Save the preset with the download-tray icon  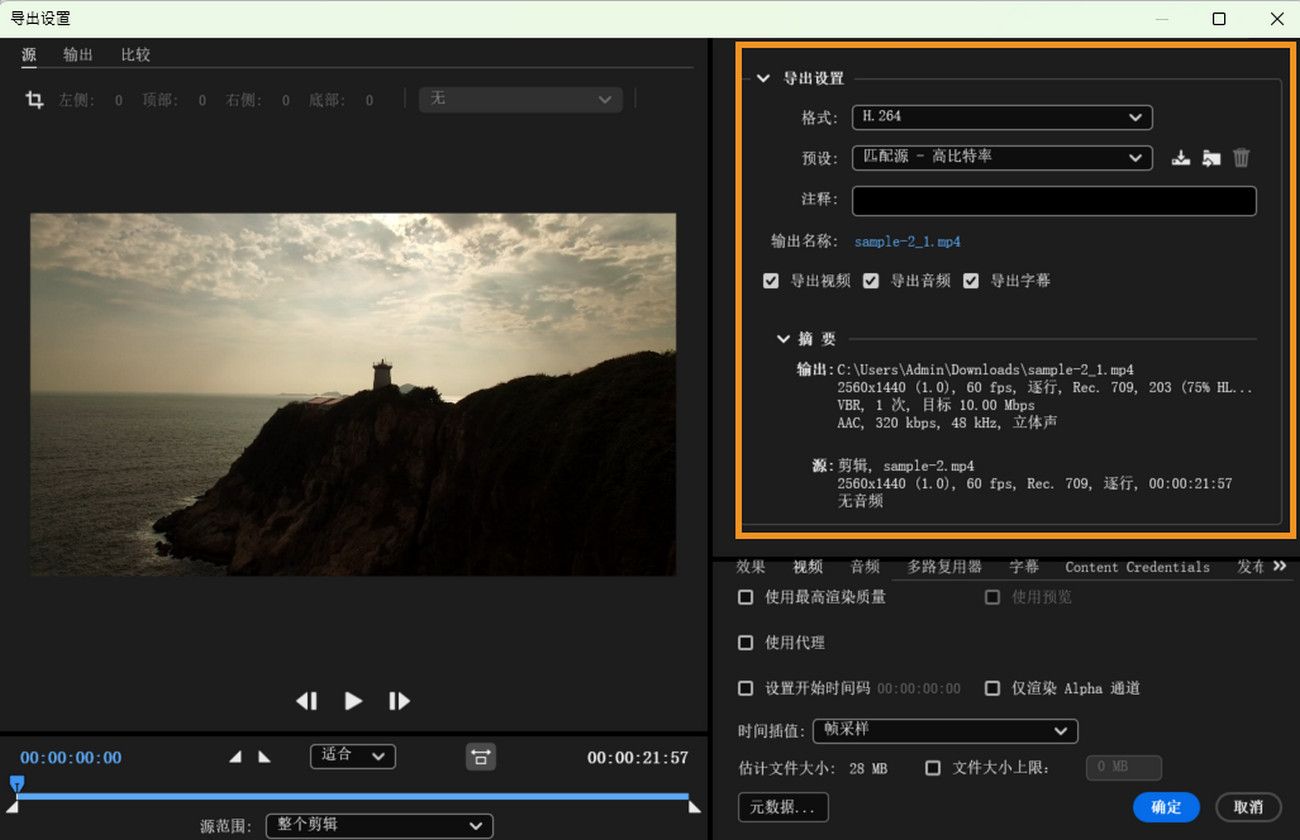tap(1181, 157)
